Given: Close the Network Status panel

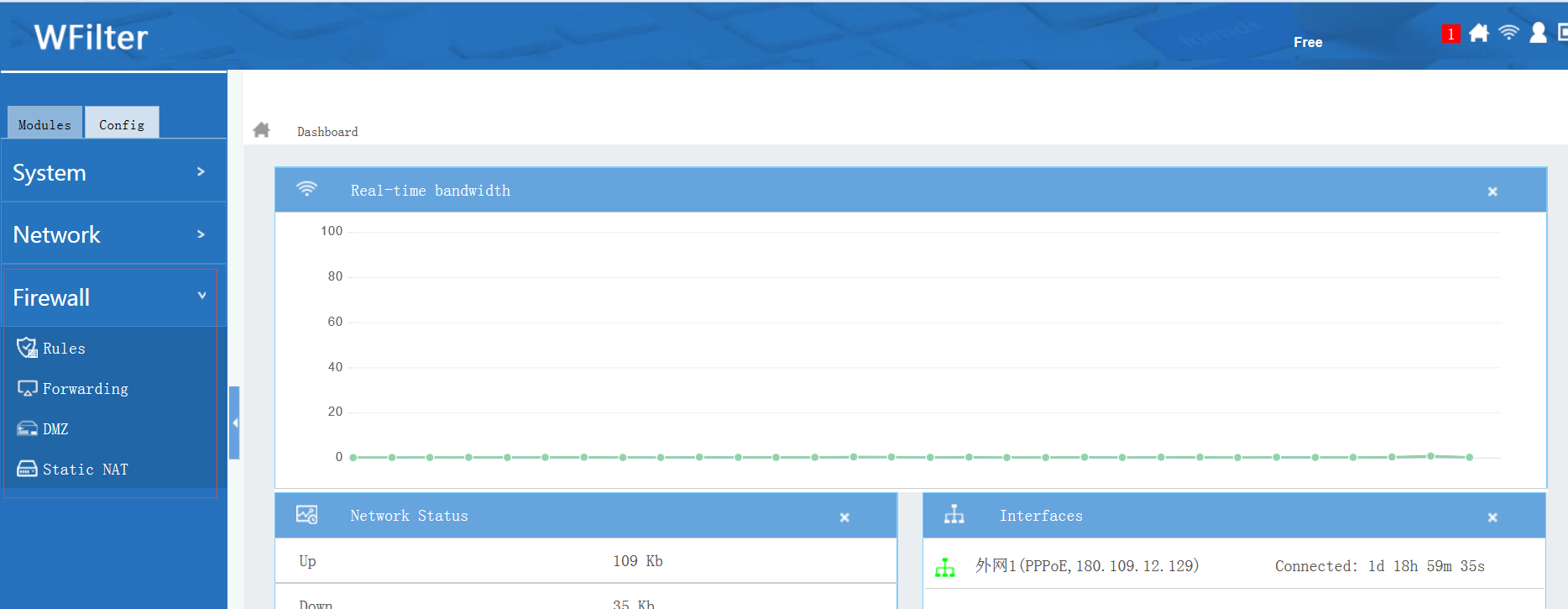Looking at the screenshot, I should (x=844, y=517).
